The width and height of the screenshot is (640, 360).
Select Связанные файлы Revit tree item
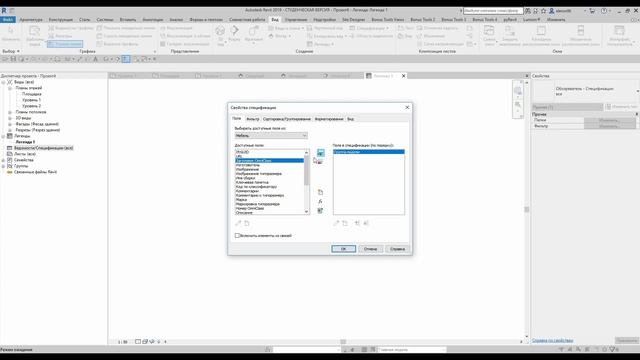click(36, 172)
